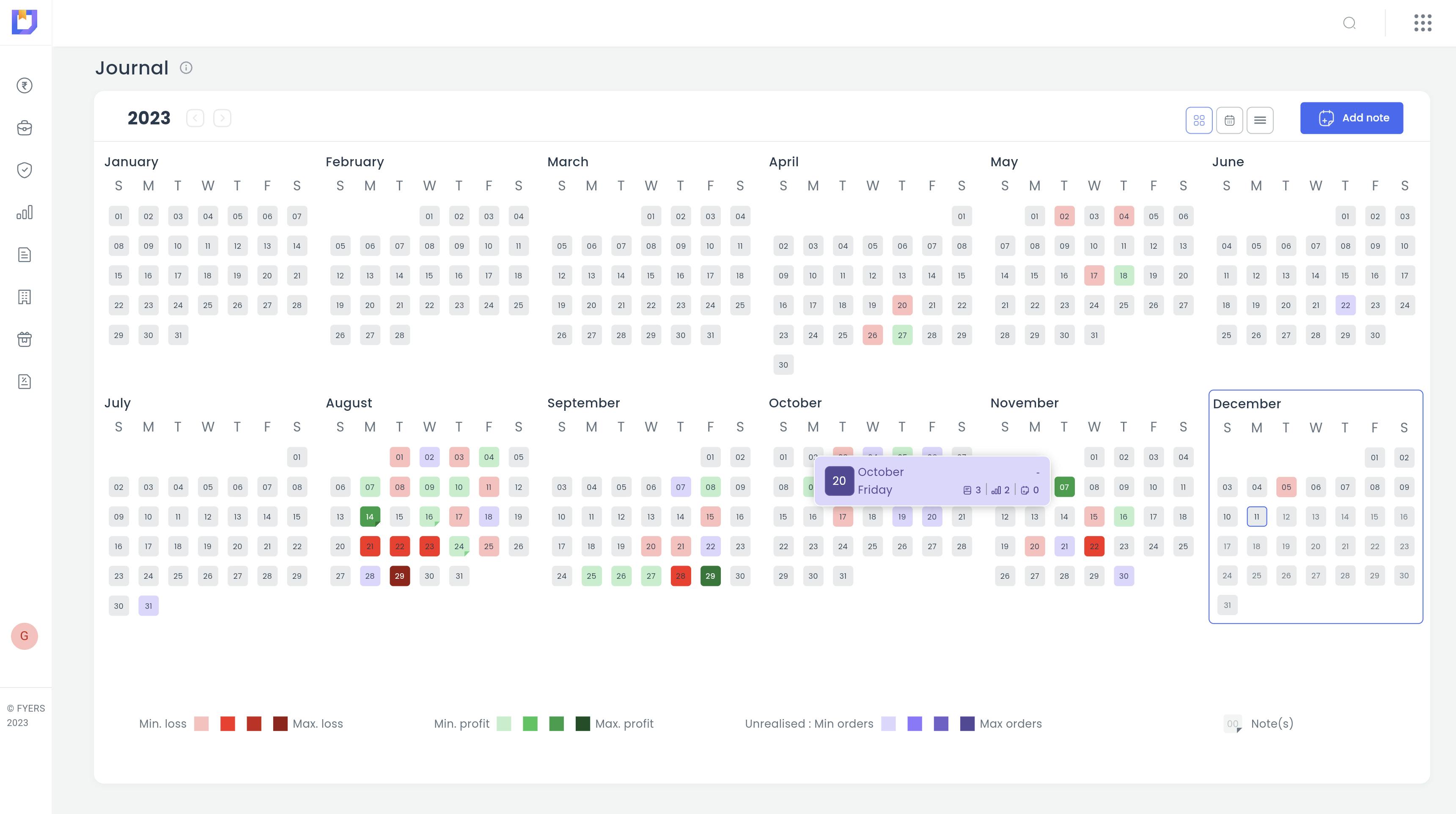
Task: Open the G user avatar
Action: coord(24,636)
